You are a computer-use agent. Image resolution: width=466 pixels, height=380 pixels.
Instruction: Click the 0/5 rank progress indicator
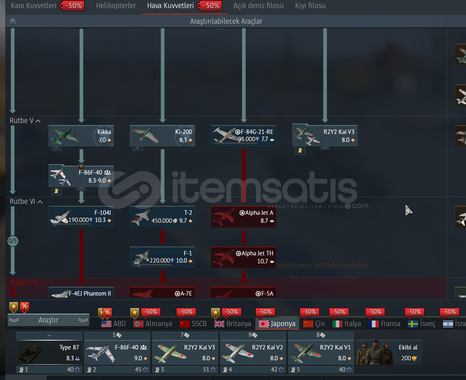[13, 241]
